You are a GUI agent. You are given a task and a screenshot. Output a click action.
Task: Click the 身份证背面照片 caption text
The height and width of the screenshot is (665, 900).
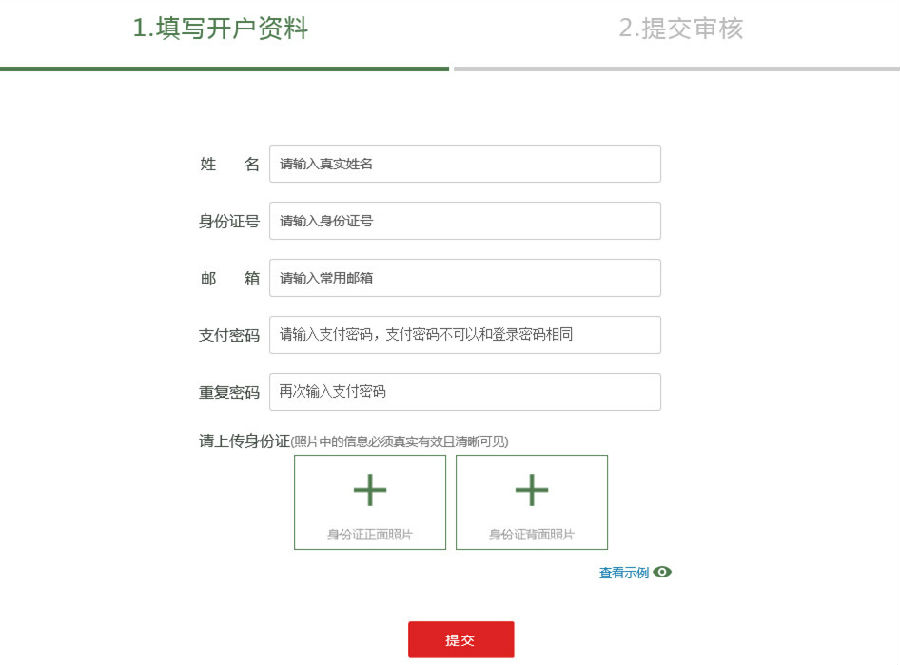[x=532, y=534]
